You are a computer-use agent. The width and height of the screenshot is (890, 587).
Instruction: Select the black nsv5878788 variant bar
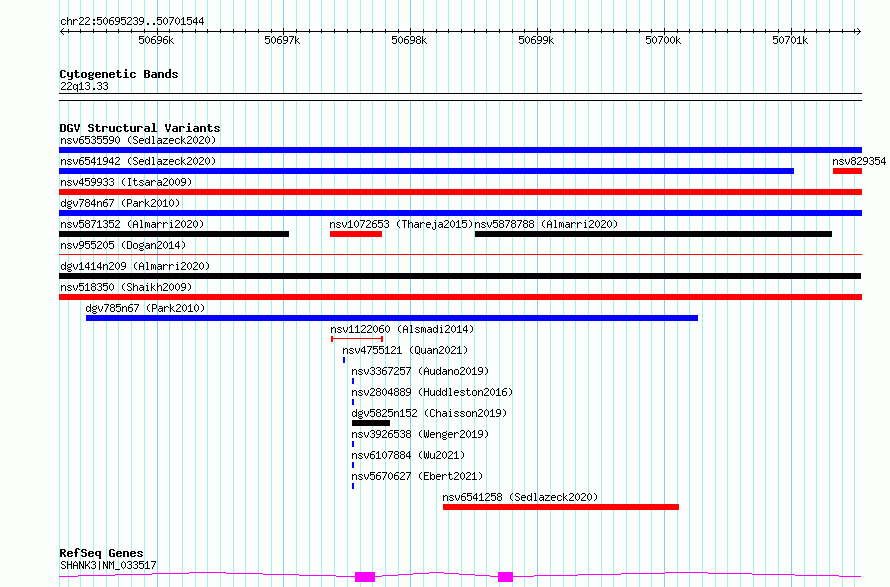click(x=653, y=234)
